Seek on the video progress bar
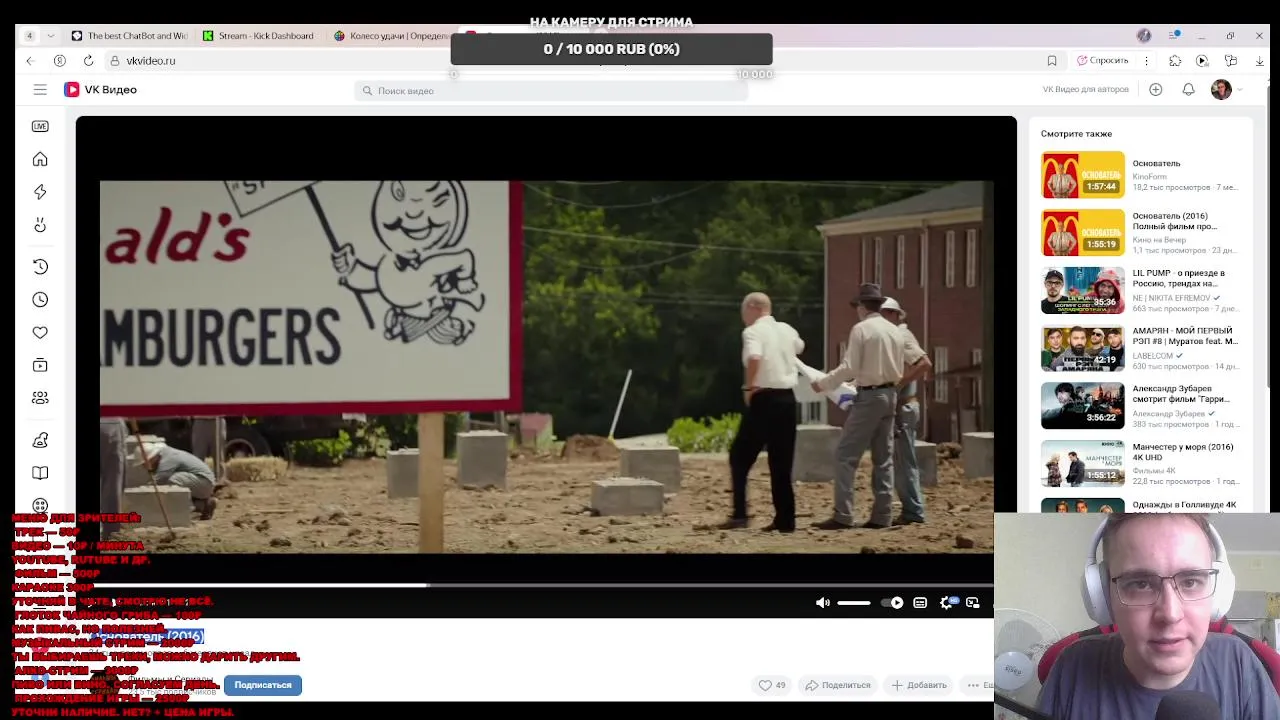The image size is (1280, 720). coord(546,585)
